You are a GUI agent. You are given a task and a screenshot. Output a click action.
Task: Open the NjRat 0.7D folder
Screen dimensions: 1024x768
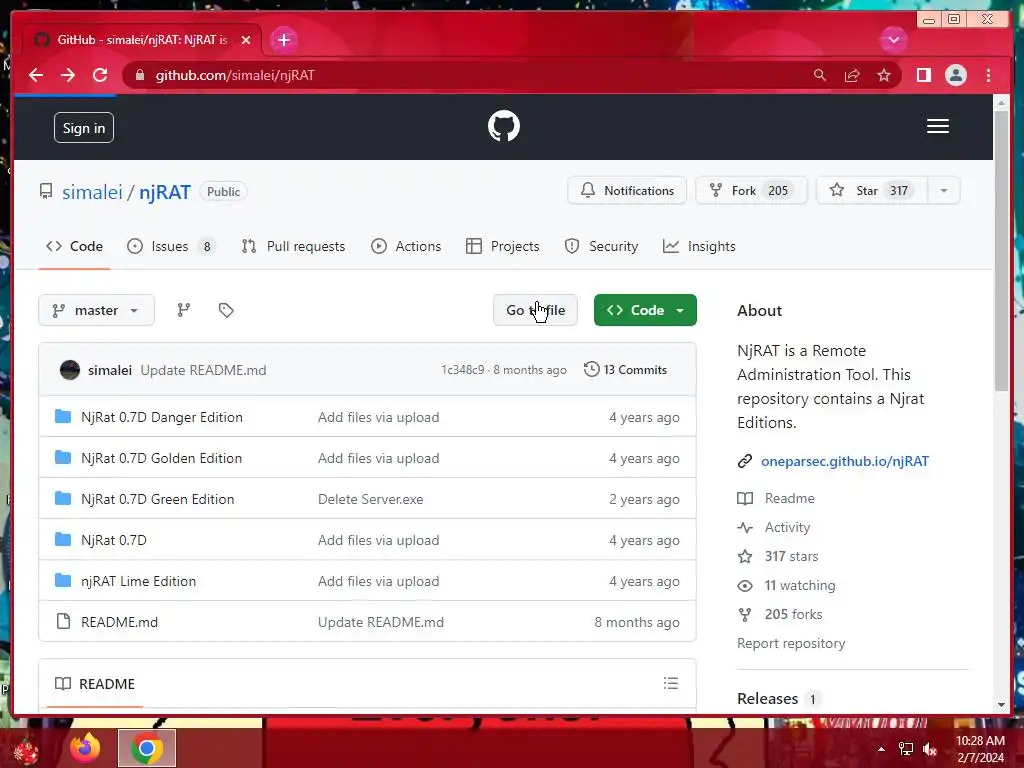tap(114, 540)
